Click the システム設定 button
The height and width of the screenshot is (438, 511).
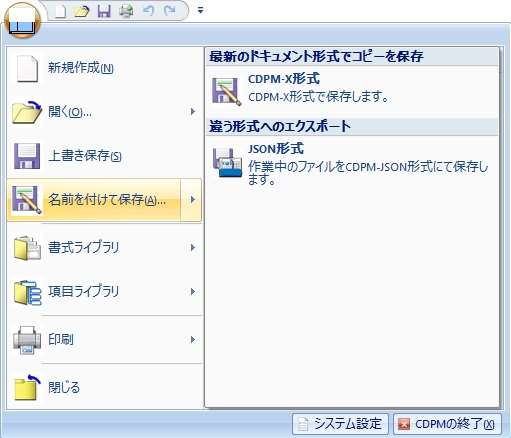tap(340, 424)
